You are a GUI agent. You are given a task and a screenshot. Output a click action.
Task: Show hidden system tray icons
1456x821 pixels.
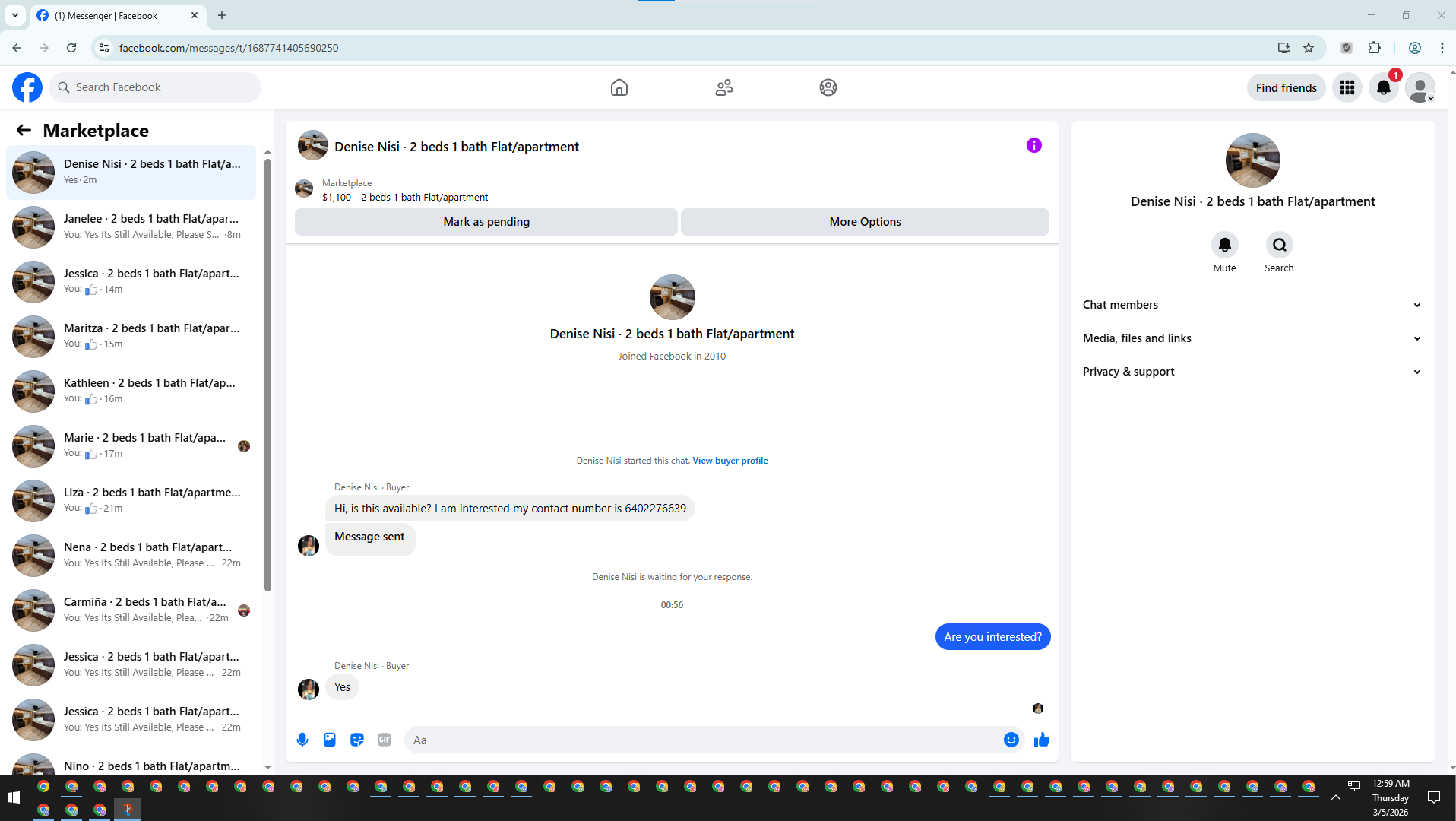point(1336,797)
